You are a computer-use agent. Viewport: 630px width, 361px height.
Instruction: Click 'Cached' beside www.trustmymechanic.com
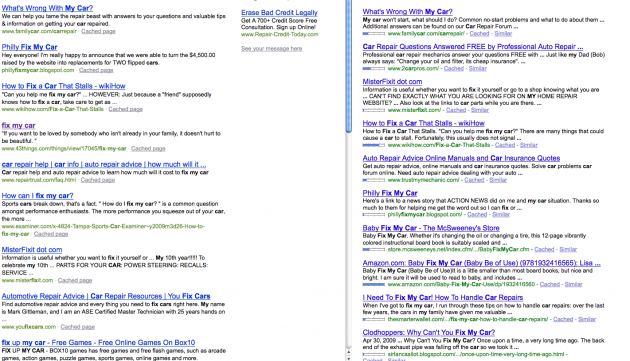475,180
